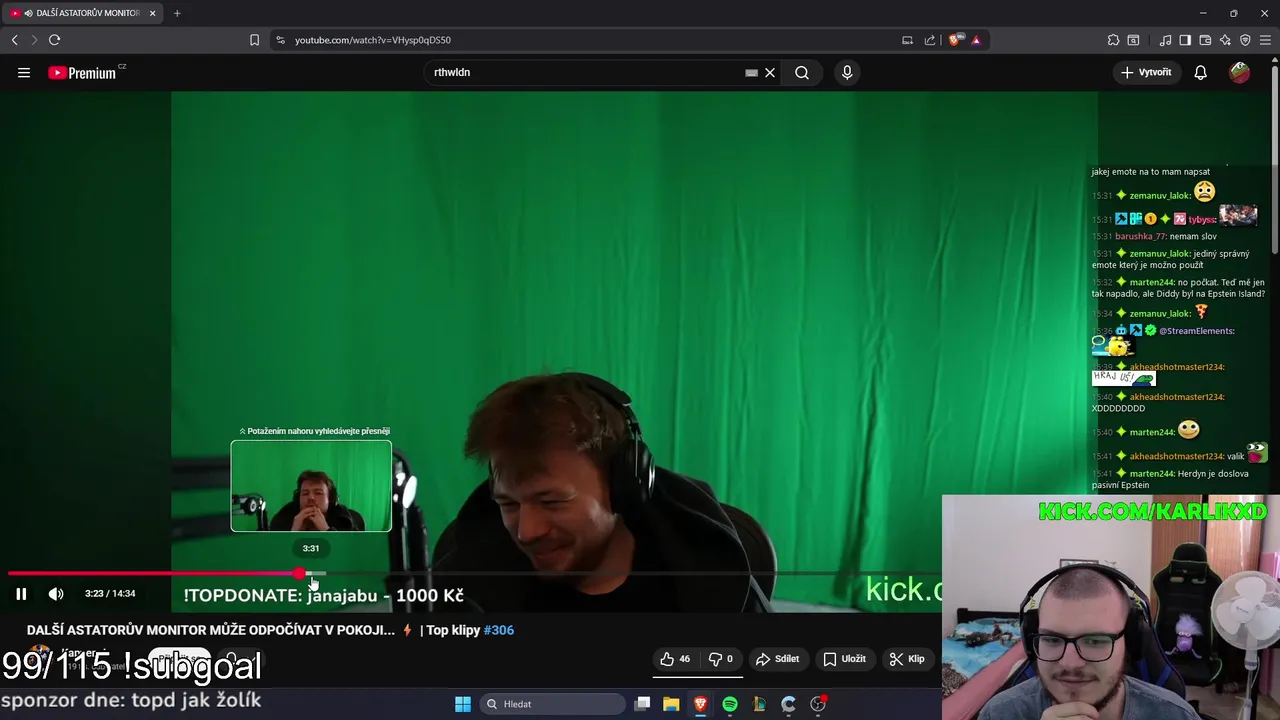Open the on-screen keyboard in search box
Viewport: 1280px width, 720px height.
751,72
